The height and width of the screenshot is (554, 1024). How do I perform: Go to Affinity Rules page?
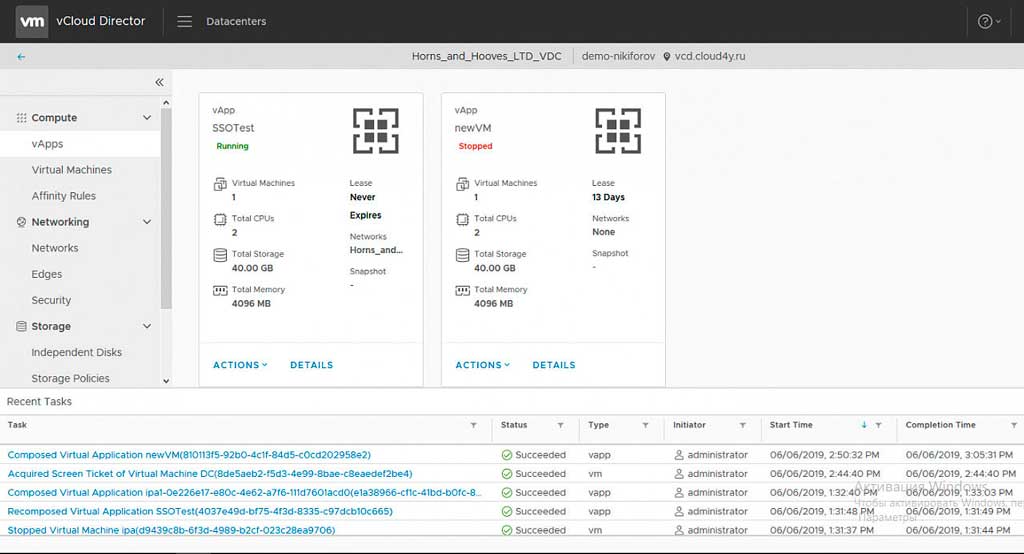(x=63, y=196)
